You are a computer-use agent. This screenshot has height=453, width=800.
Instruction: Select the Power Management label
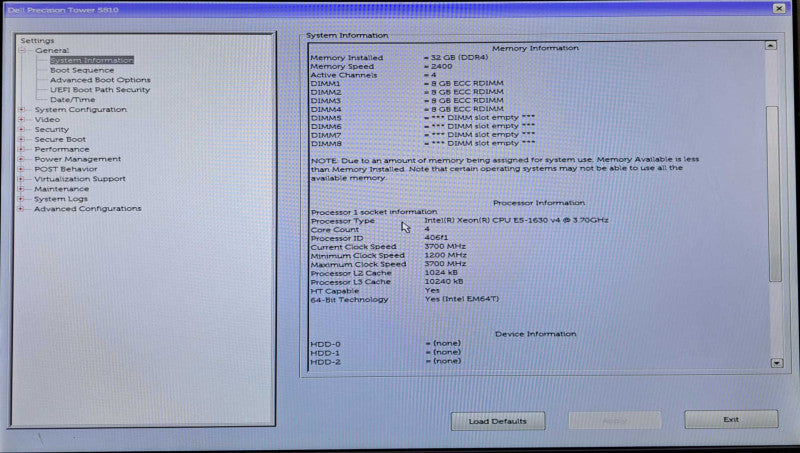78,159
